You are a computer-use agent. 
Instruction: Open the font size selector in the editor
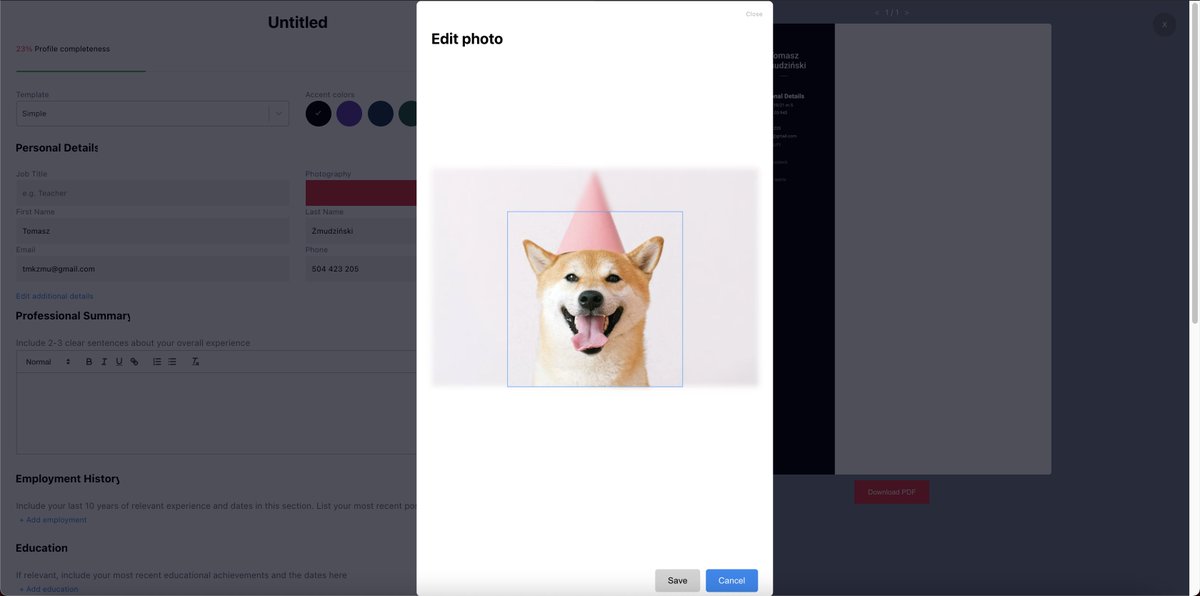pyautogui.click(x=67, y=361)
